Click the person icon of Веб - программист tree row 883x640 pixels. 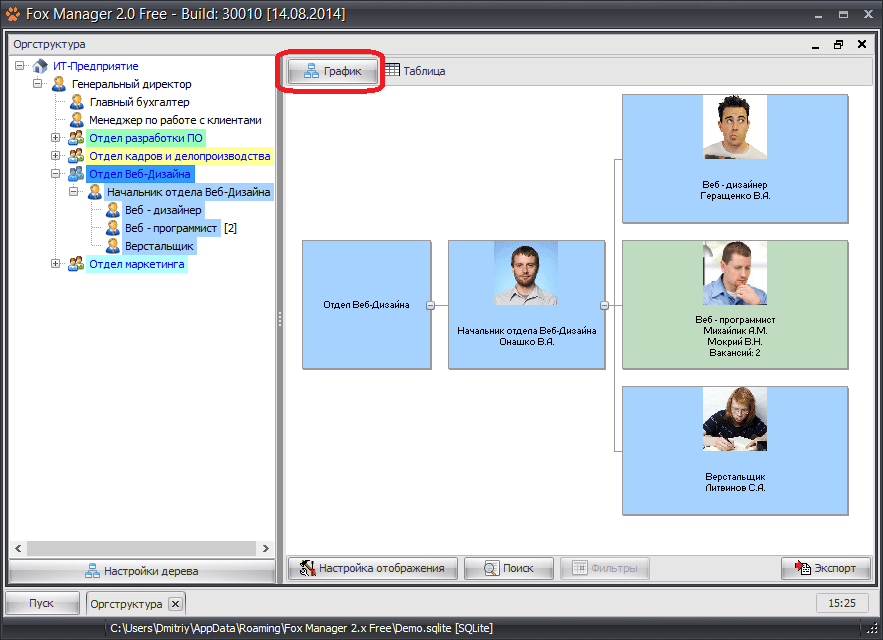(x=113, y=228)
